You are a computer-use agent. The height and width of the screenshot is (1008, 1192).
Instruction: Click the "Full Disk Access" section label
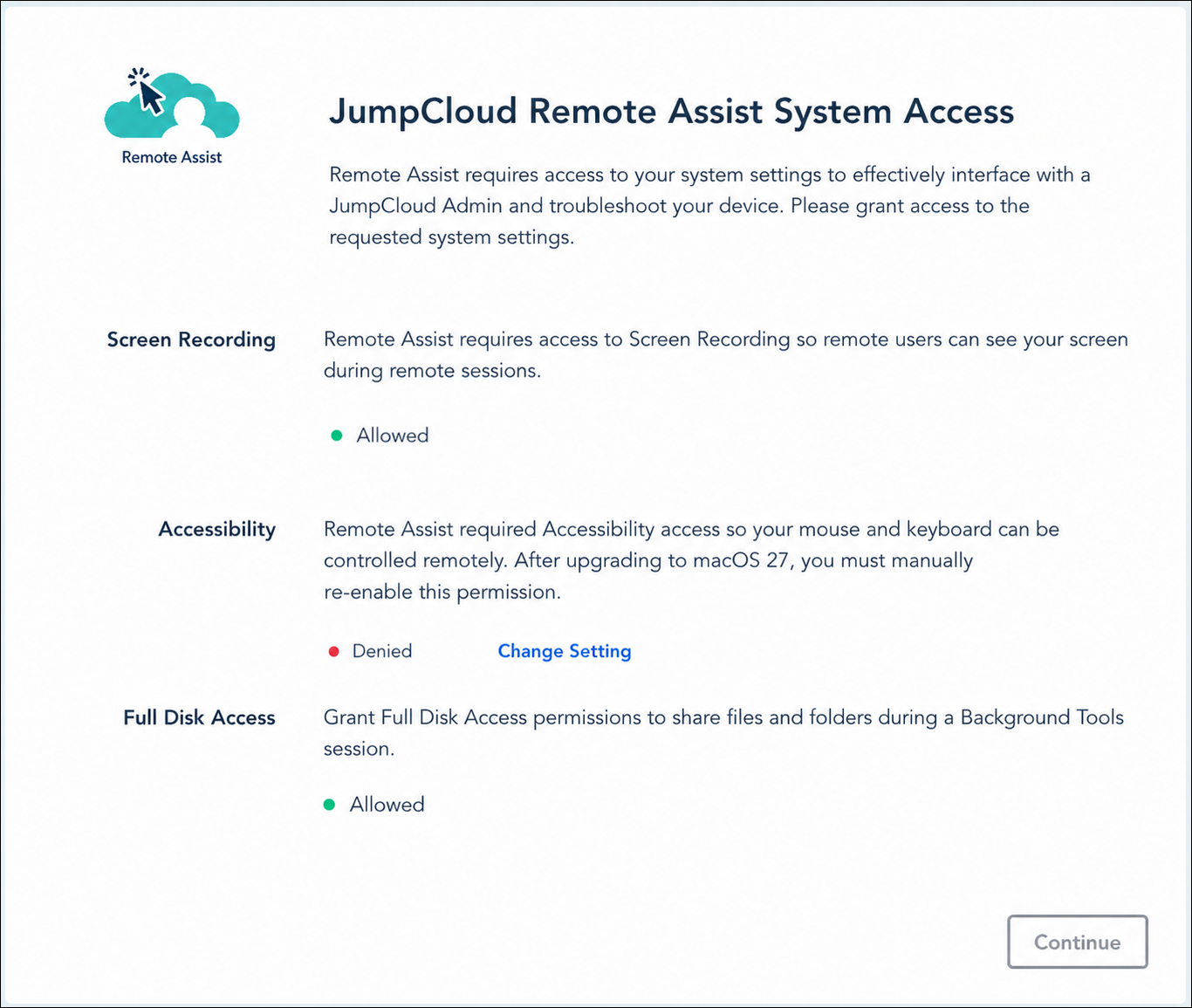199,717
